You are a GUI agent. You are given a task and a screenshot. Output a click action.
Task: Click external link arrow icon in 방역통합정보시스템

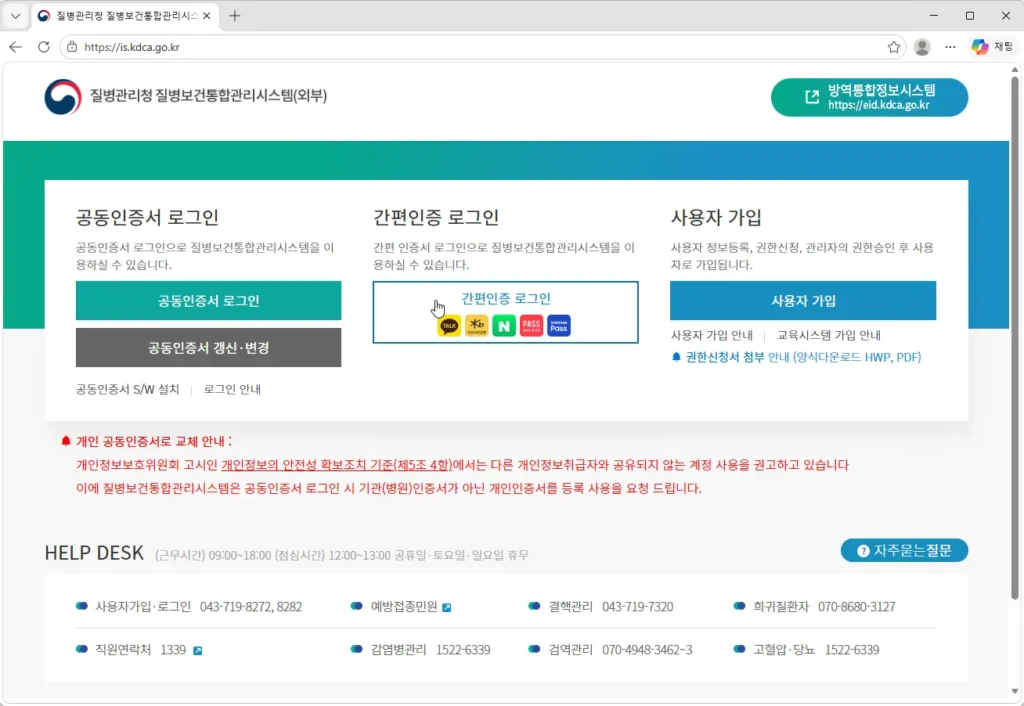pyautogui.click(x=812, y=97)
